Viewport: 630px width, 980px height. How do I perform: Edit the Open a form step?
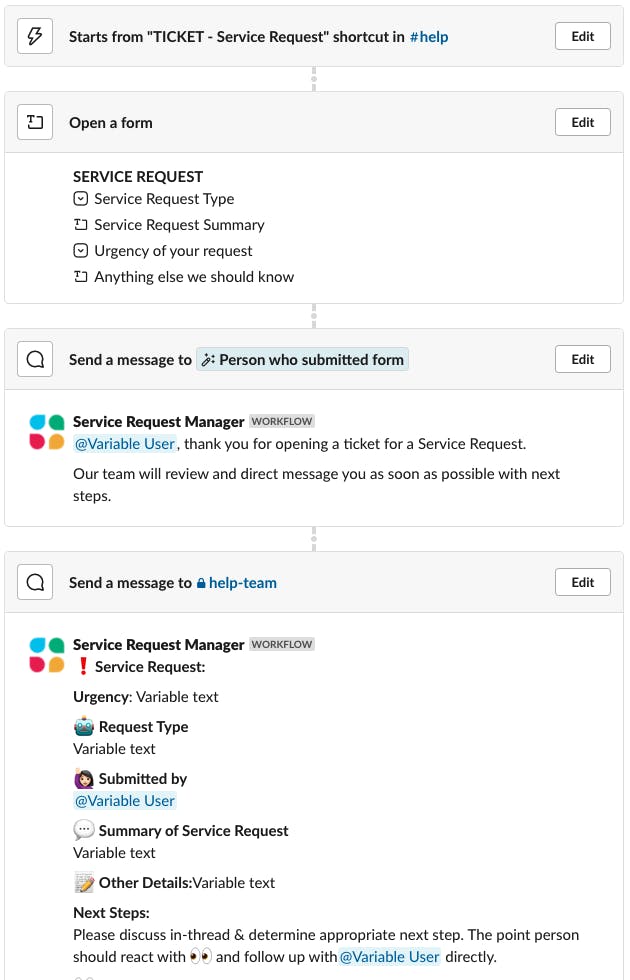pos(582,123)
